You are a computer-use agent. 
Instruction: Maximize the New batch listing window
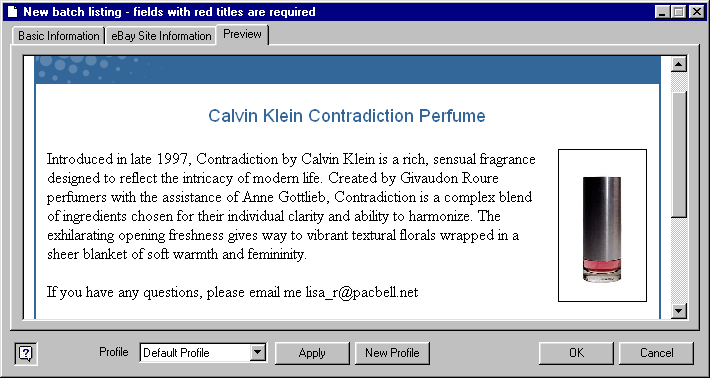[x=679, y=12]
